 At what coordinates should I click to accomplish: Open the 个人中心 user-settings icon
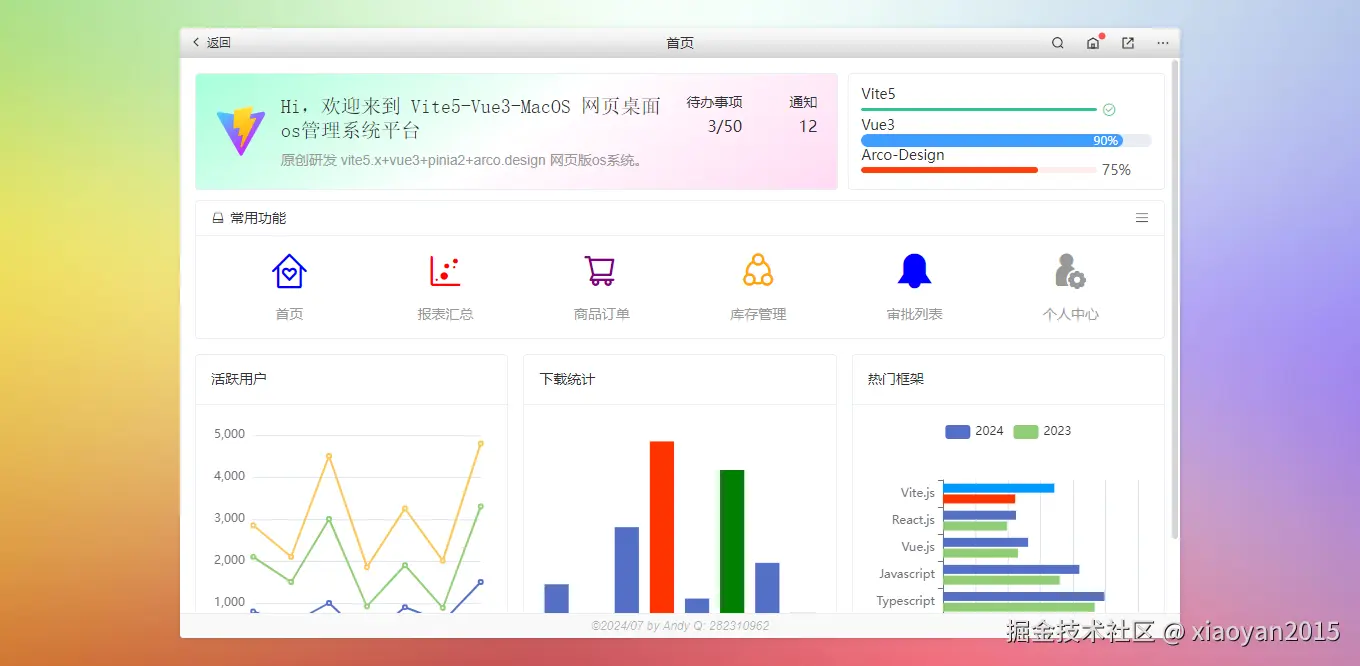(x=1070, y=271)
